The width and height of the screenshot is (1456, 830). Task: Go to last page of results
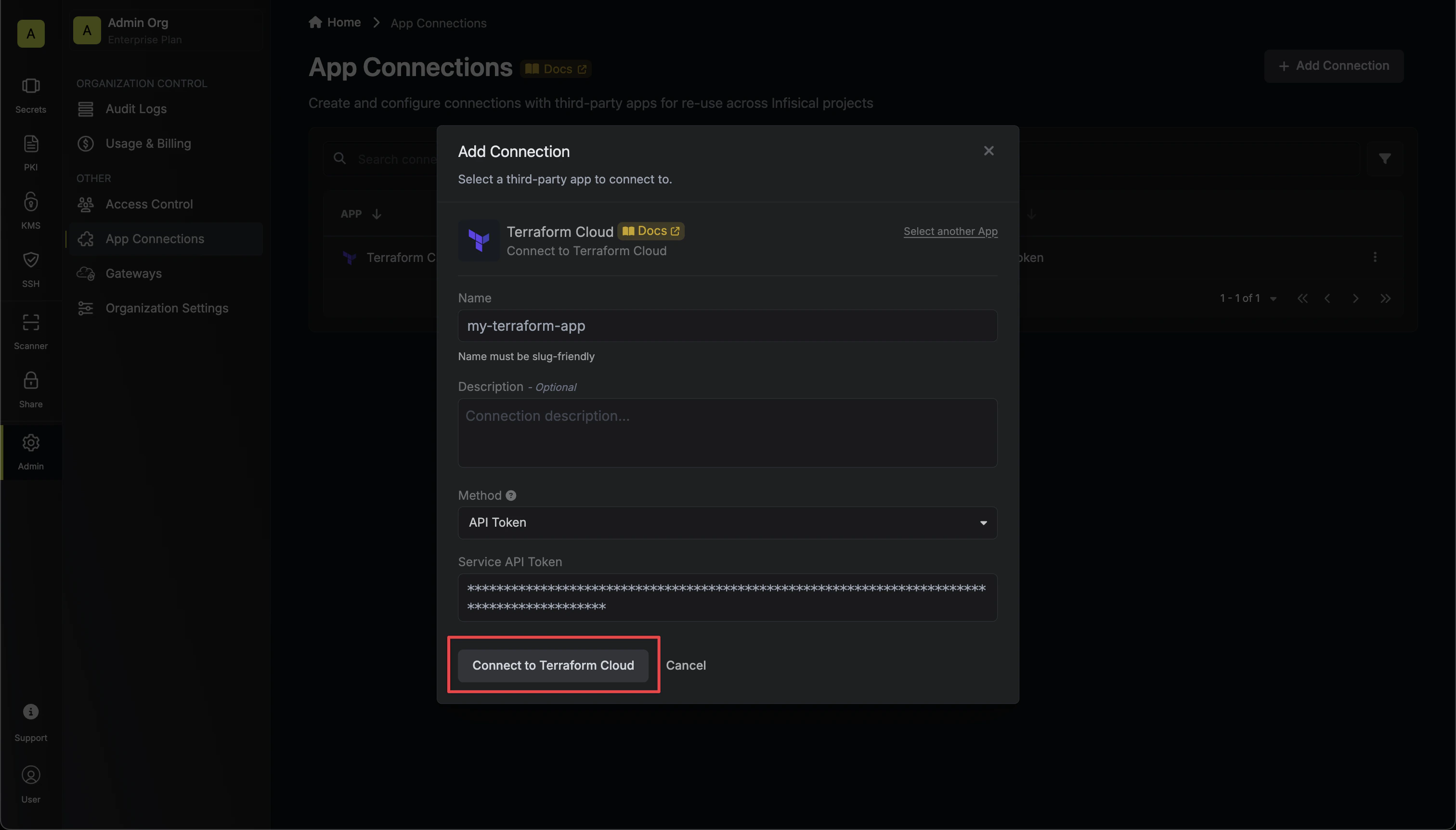(x=1385, y=298)
